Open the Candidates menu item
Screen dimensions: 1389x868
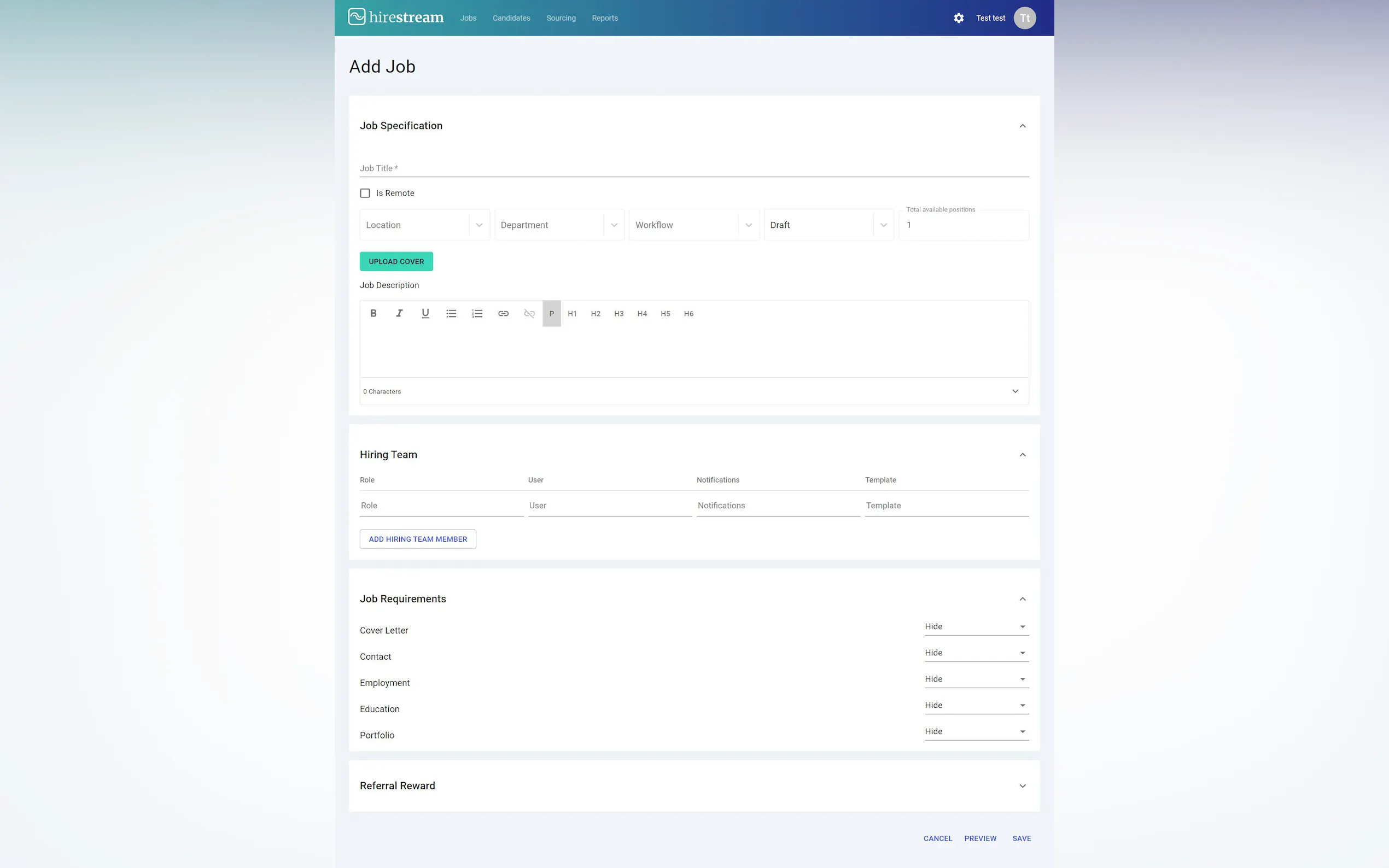(x=511, y=18)
